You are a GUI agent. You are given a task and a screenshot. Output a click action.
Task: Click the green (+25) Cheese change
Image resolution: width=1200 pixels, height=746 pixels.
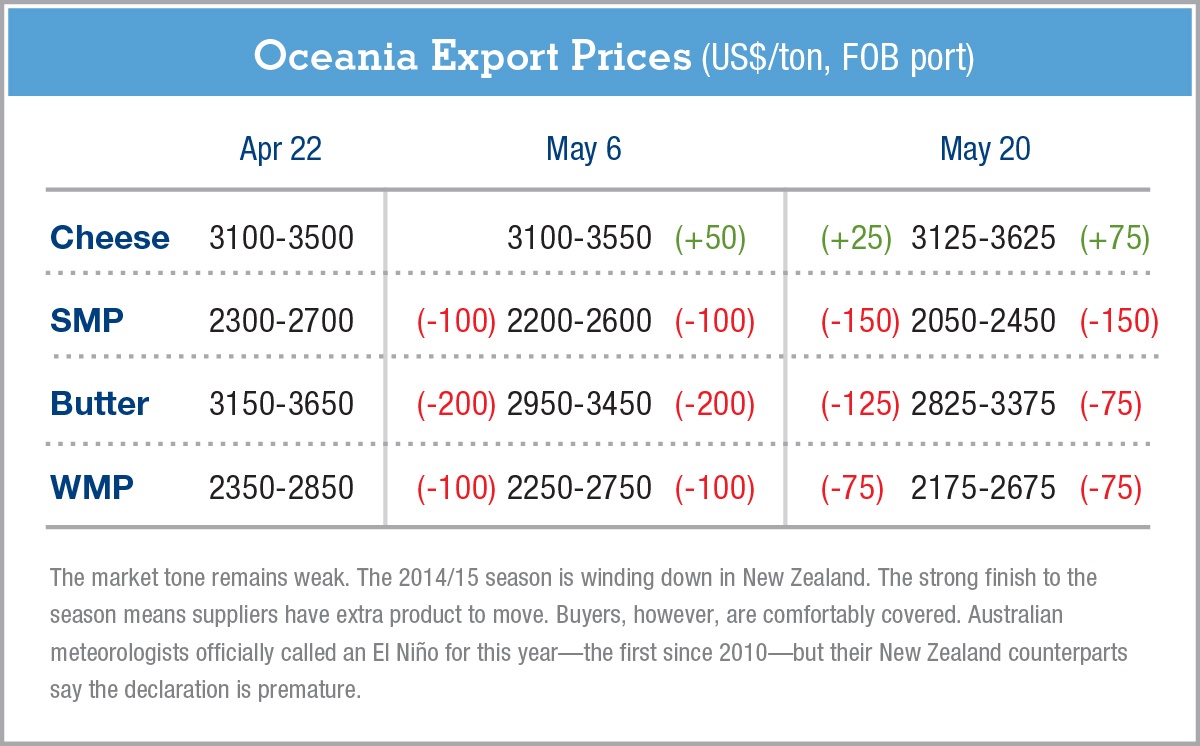(x=856, y=238)
